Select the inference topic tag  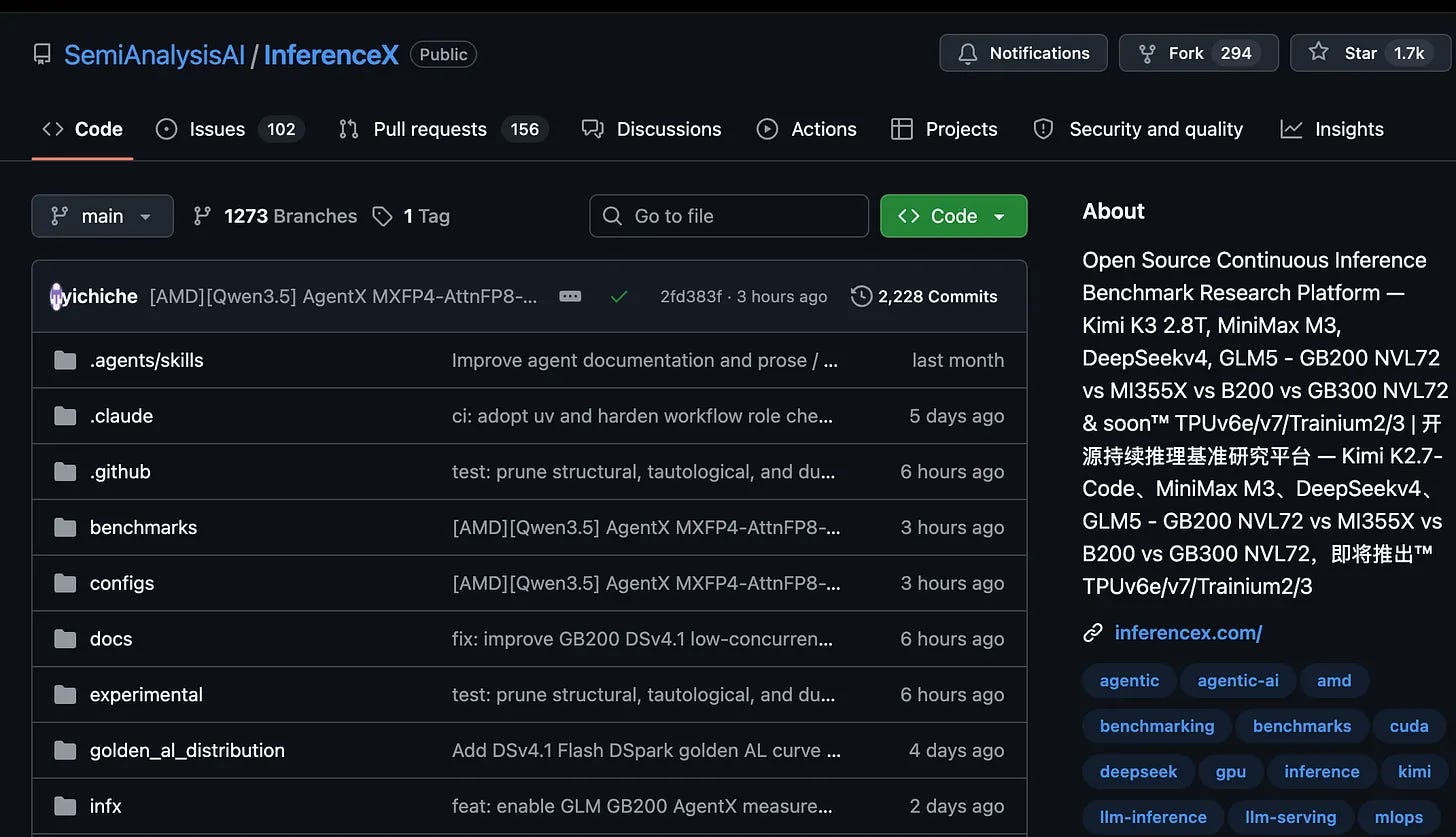click(x=1322, y=772)
